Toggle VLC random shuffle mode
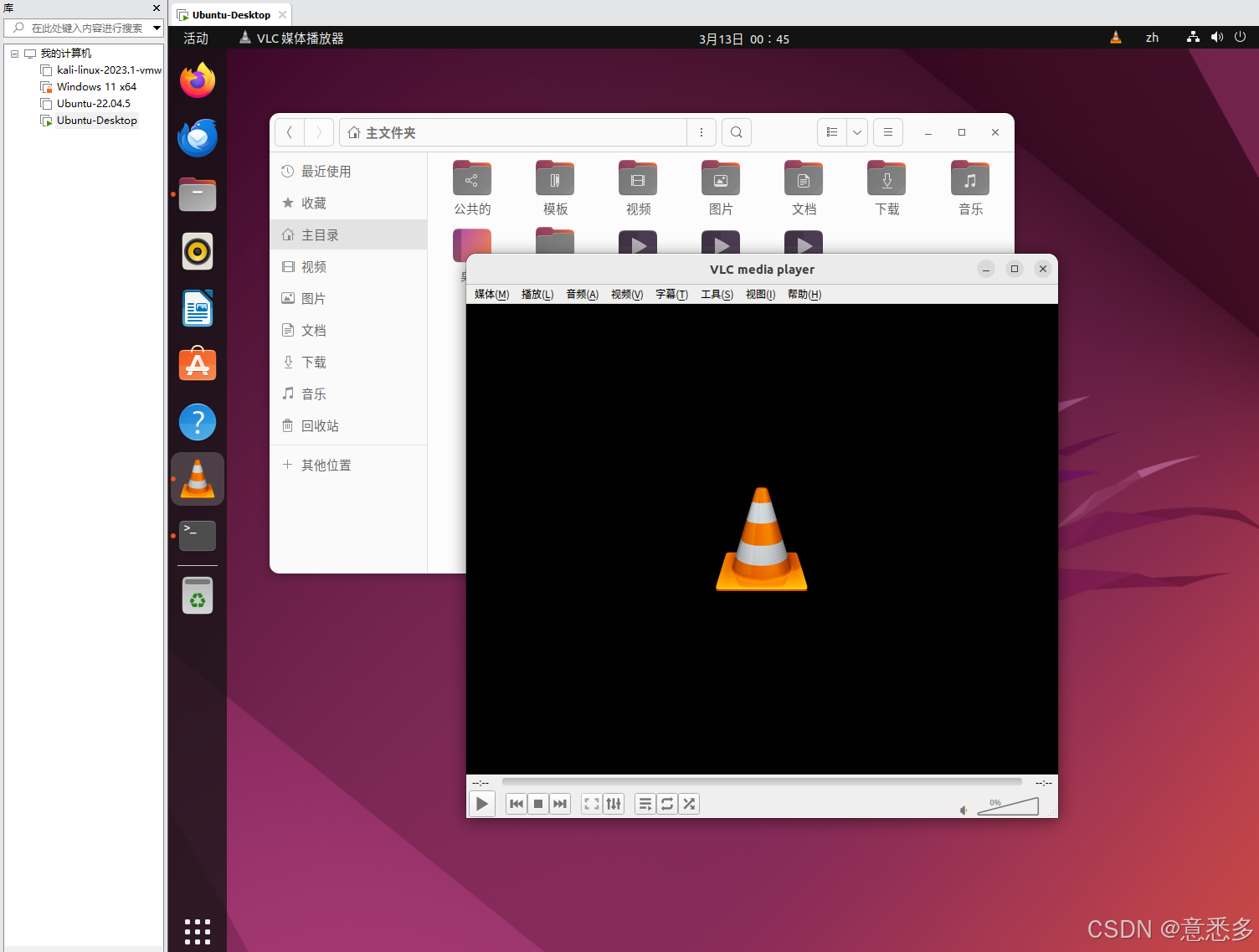Screen dimensions: 1259x952 [x=689, y=804]
